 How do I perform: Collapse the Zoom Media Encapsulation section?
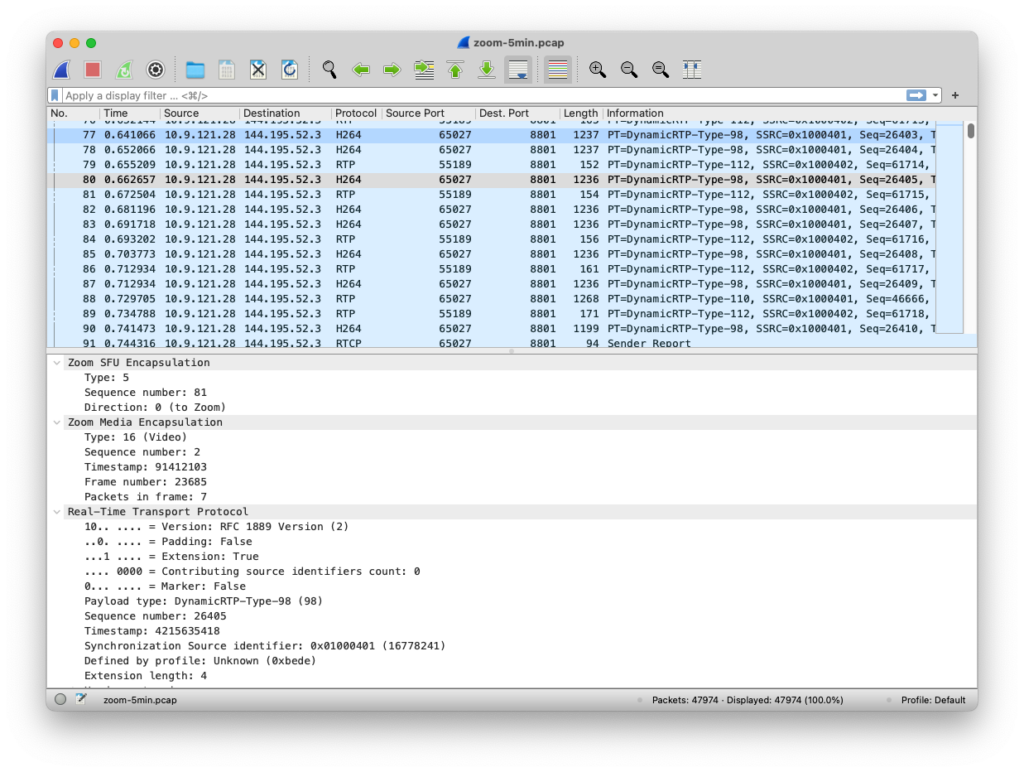point(57,423)
